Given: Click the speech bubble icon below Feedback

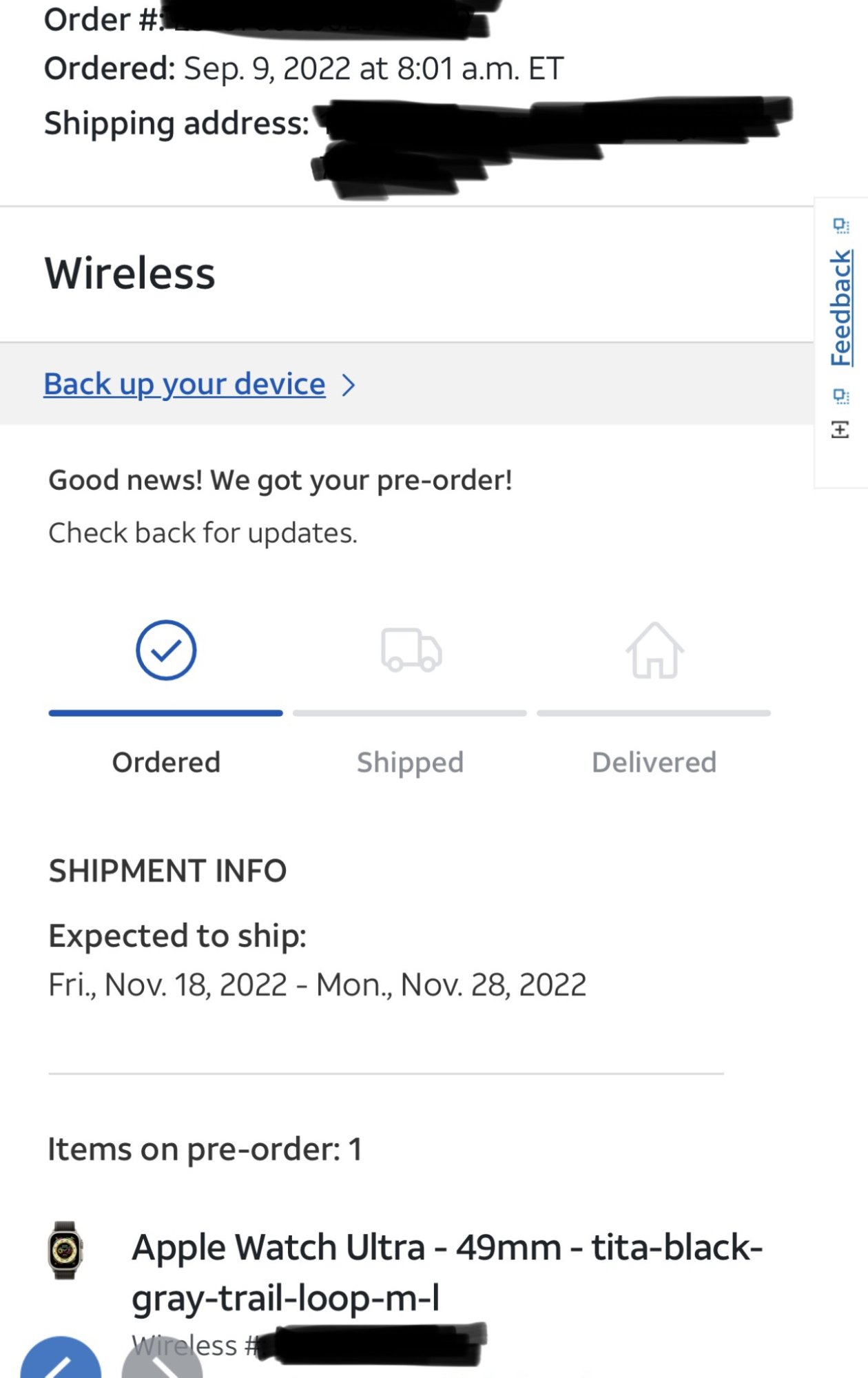Looking at the screenshot, I should point(840,396).
